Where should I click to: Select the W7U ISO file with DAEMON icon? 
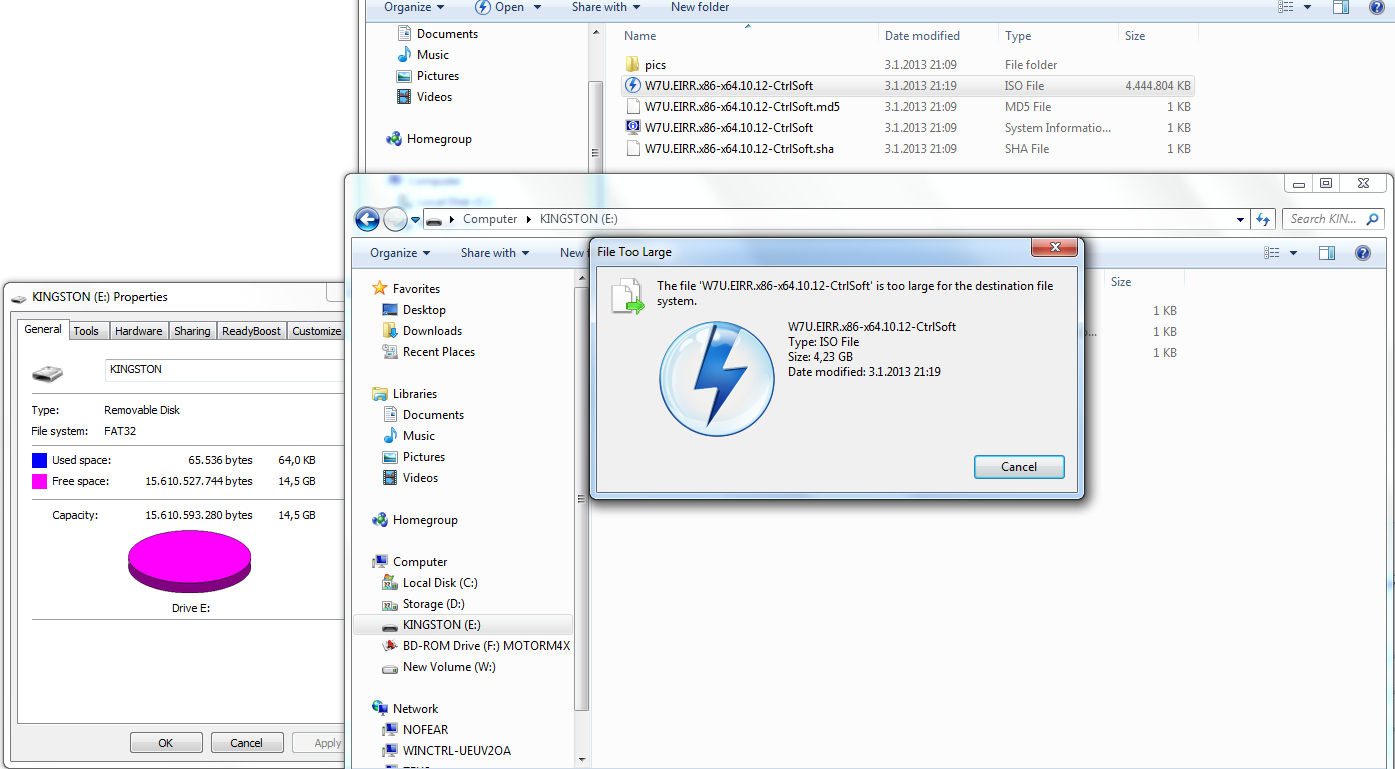[728, 86]
